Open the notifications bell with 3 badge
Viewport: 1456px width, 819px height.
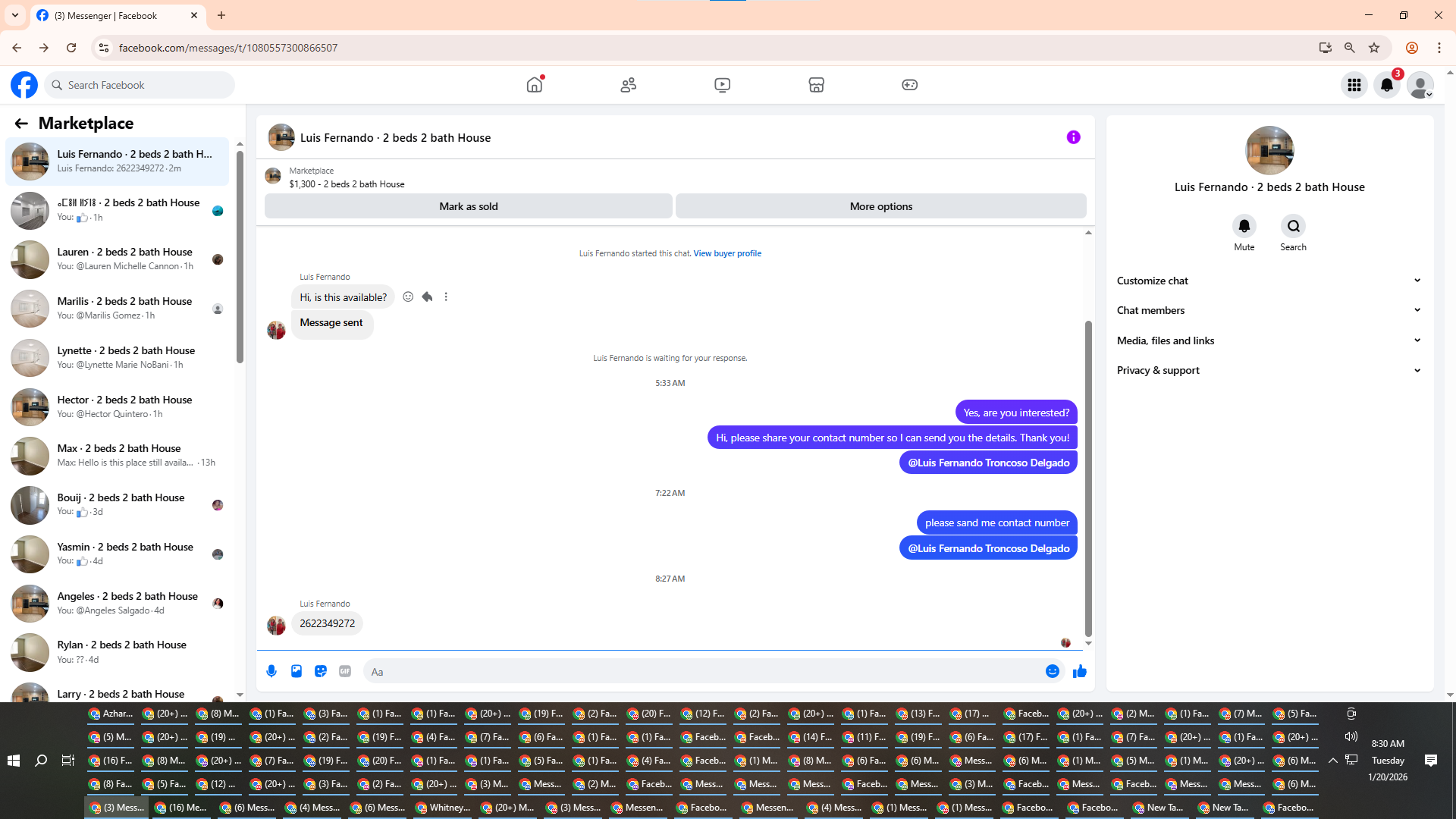point(1387,85)
